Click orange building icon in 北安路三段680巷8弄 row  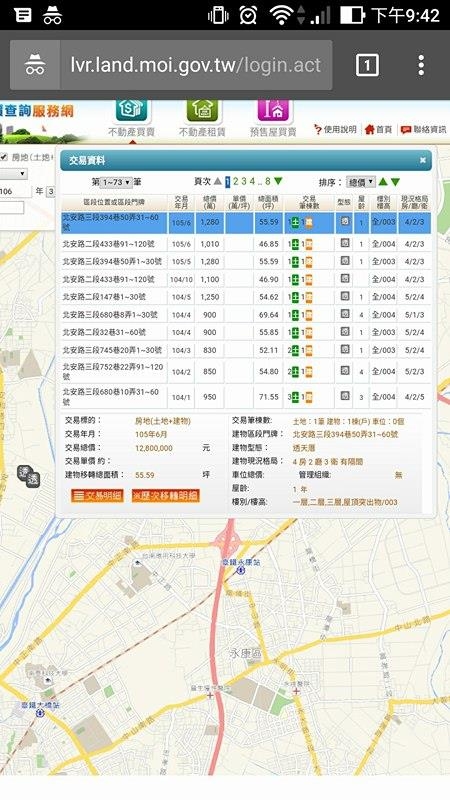click(309, 315)
